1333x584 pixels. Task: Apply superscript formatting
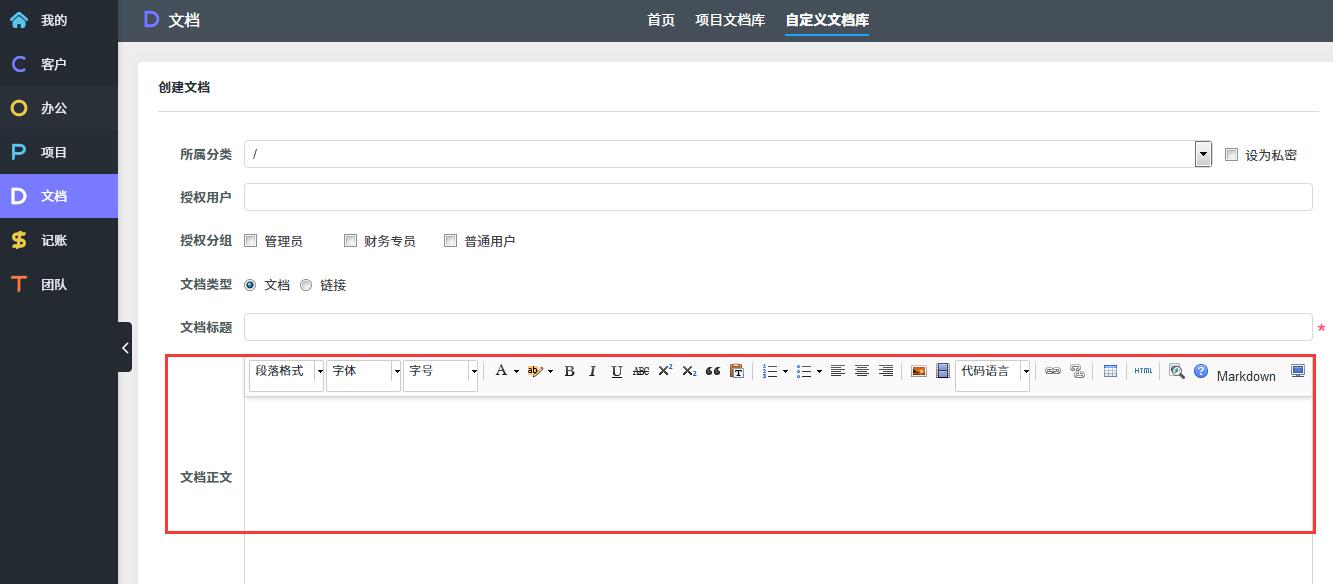(665, 371)
